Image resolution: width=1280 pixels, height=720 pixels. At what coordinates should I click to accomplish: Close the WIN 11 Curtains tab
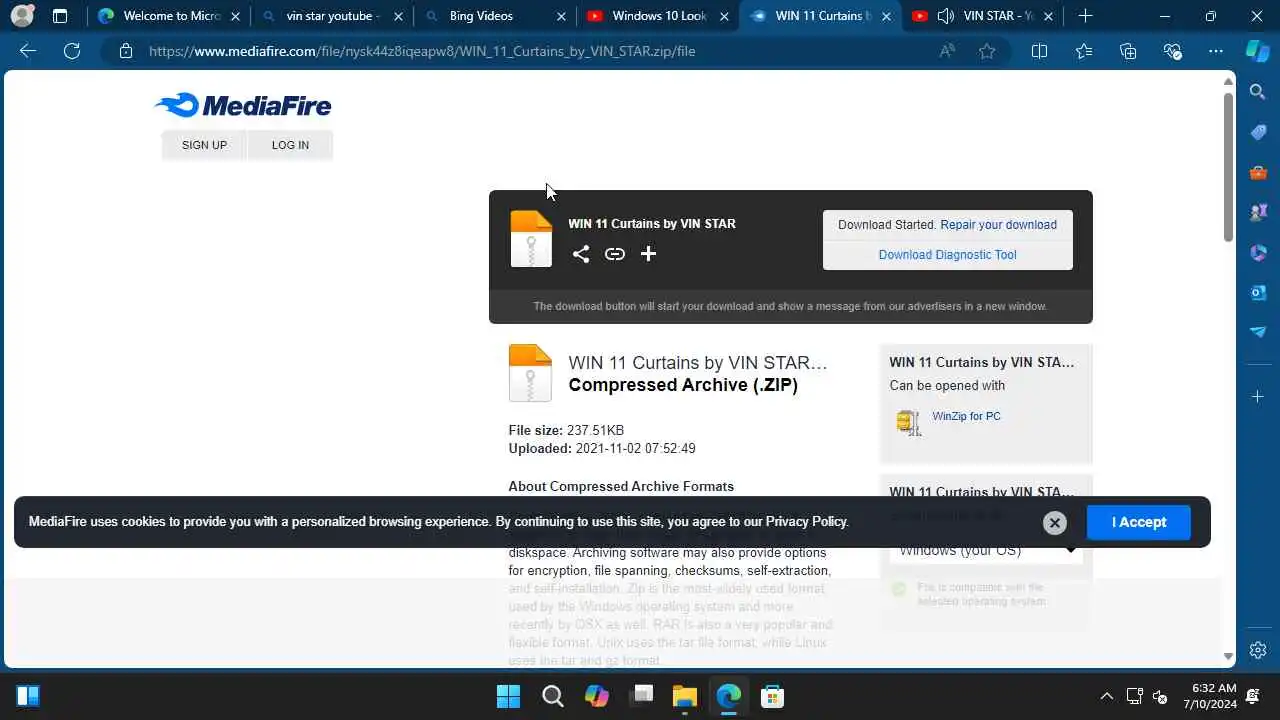(x=886, y=16)
